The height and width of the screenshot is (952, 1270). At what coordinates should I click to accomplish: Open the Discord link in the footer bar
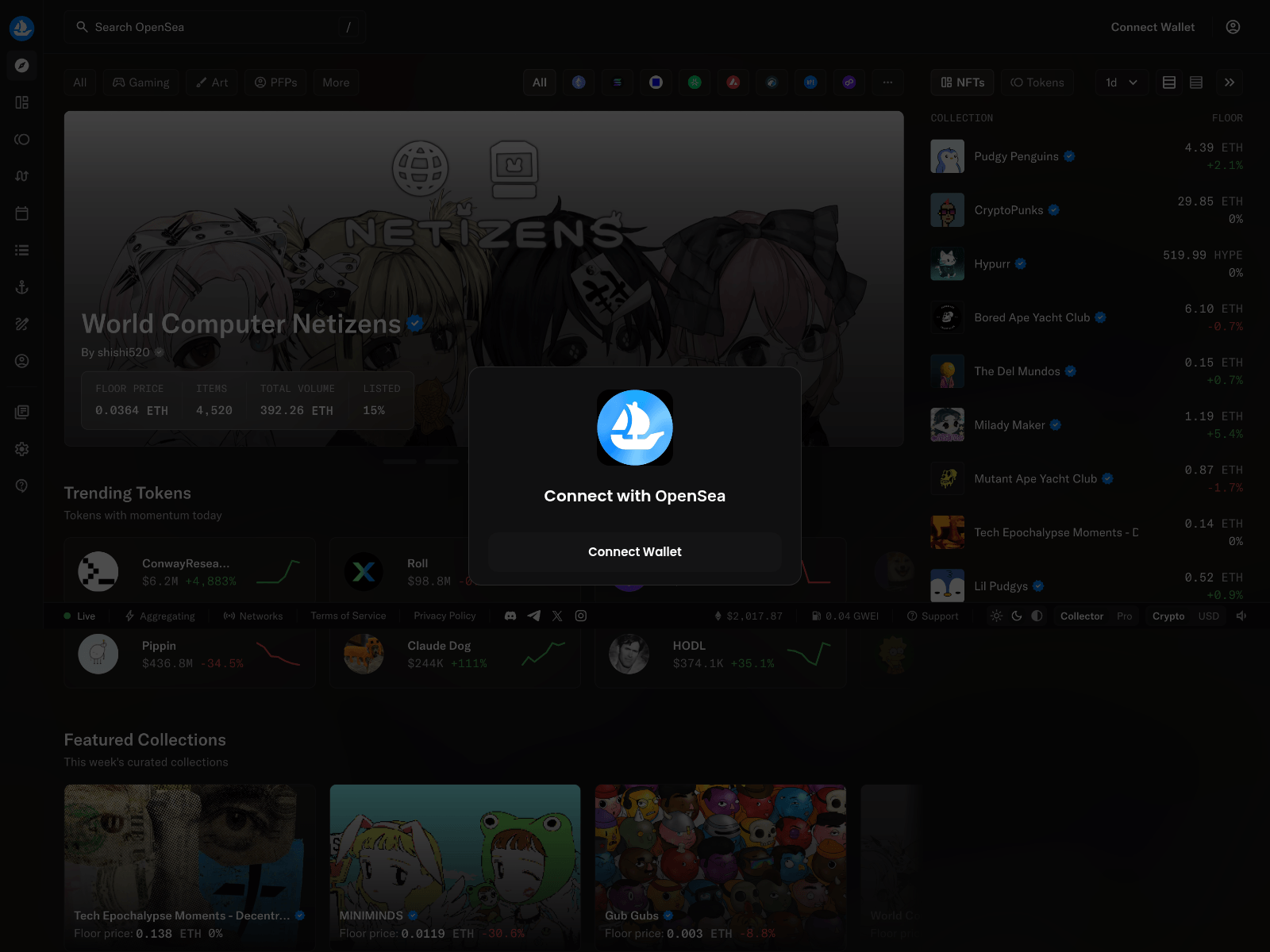[510, 616]
